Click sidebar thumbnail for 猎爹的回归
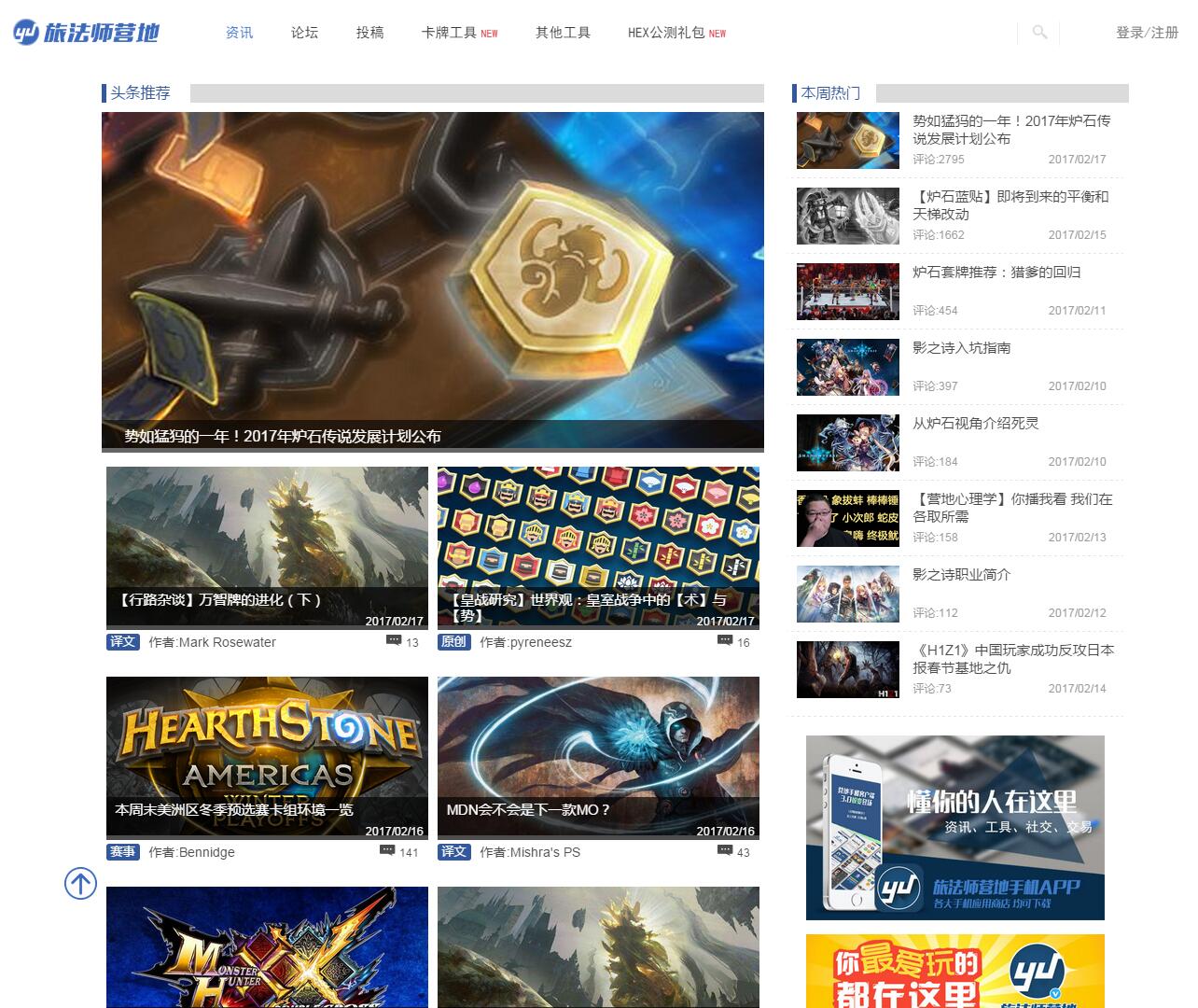 click(848, 291)
